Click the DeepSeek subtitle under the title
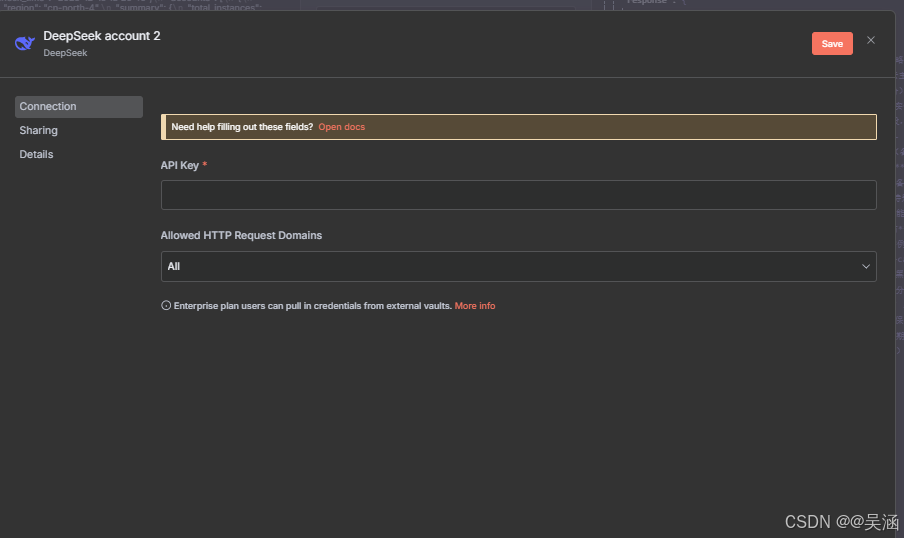 (x=65, y=53)
